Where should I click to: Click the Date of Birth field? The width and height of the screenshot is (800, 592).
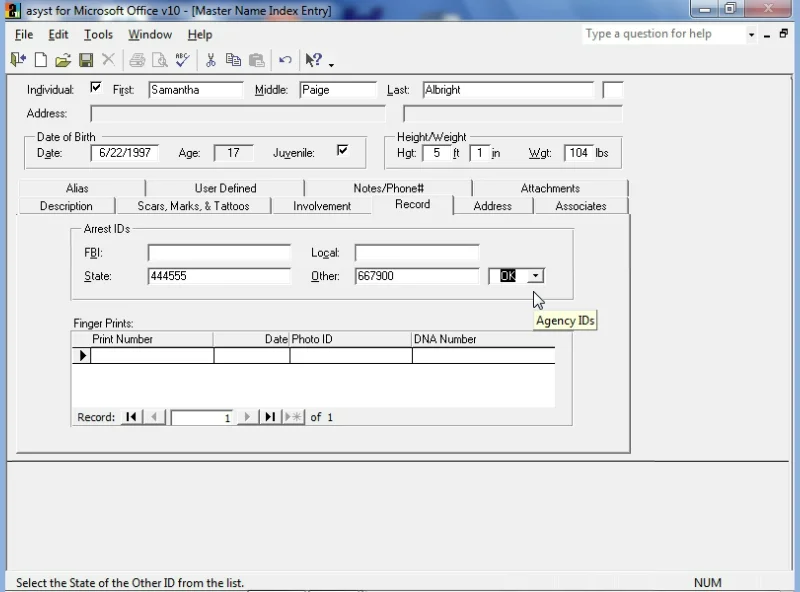[x=124, y=153]
